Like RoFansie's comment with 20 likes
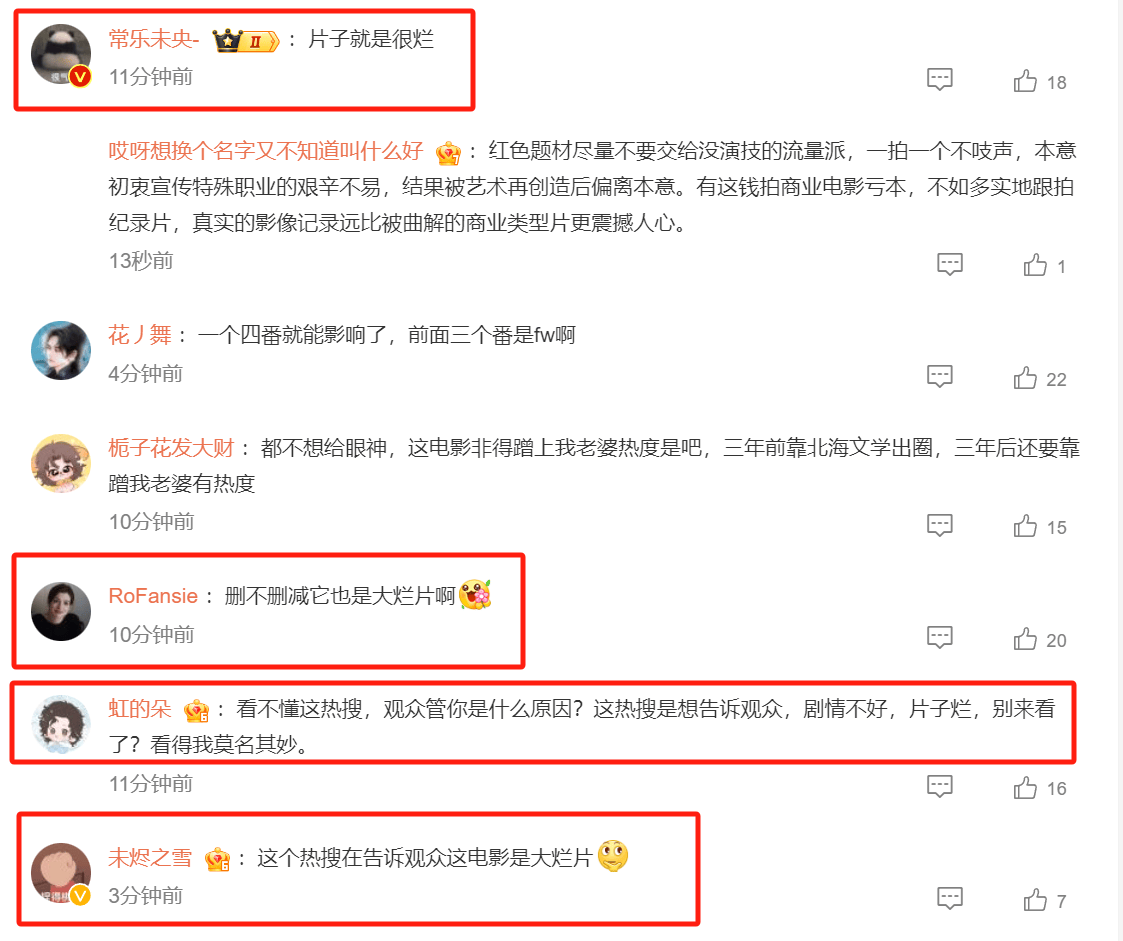 click(1025, 638)
